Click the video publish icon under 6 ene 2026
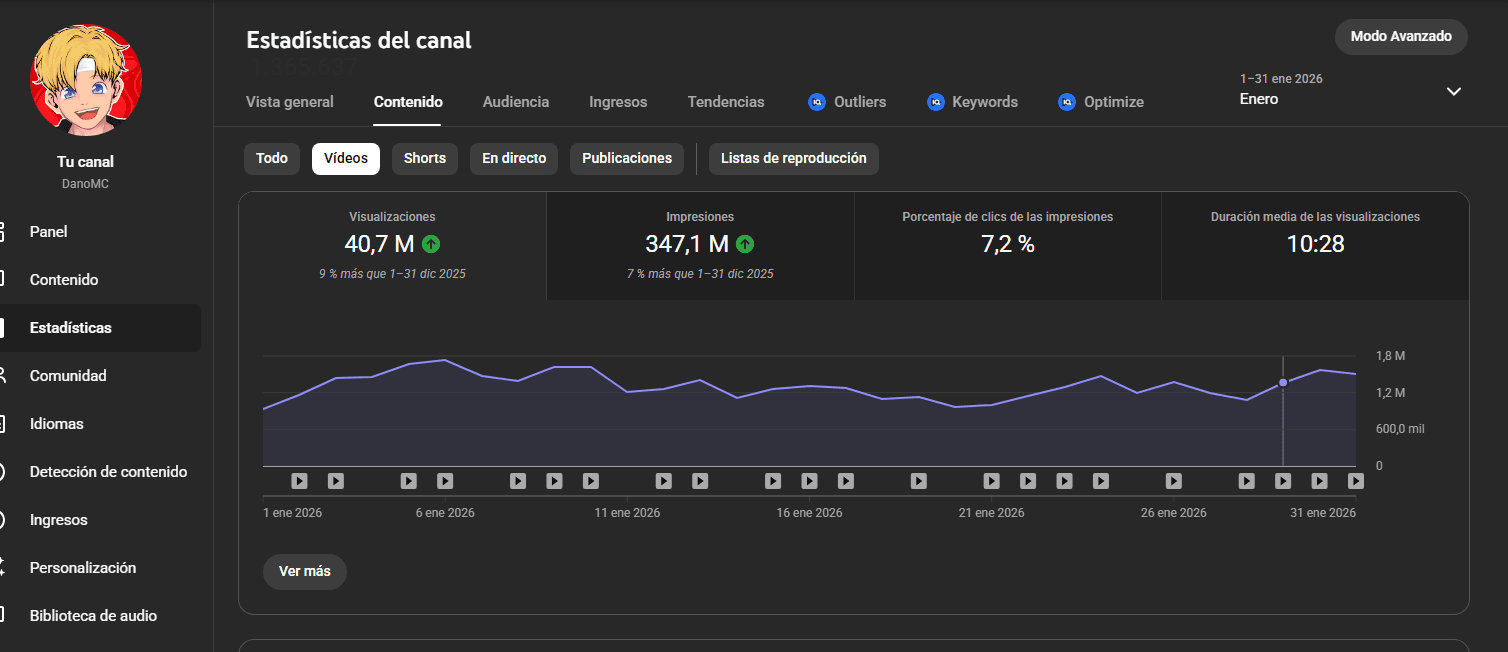This screenshot has width=1508, height=652. coord(445,481)
